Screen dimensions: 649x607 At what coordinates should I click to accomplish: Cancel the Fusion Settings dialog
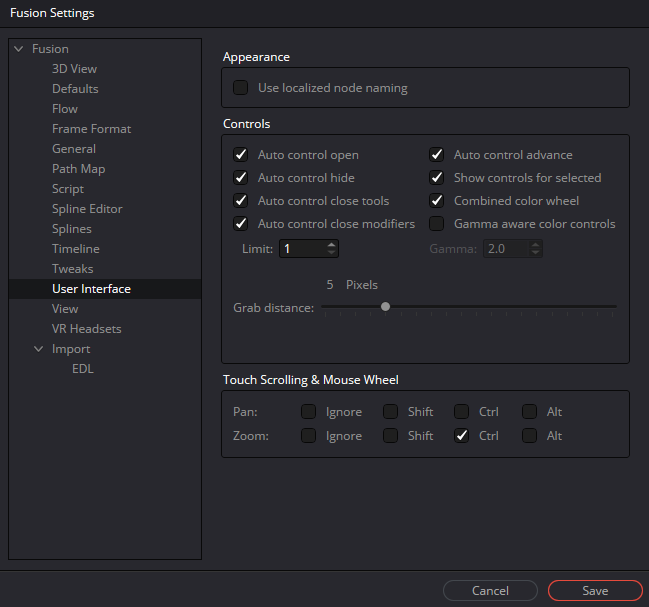click(490, 591)
